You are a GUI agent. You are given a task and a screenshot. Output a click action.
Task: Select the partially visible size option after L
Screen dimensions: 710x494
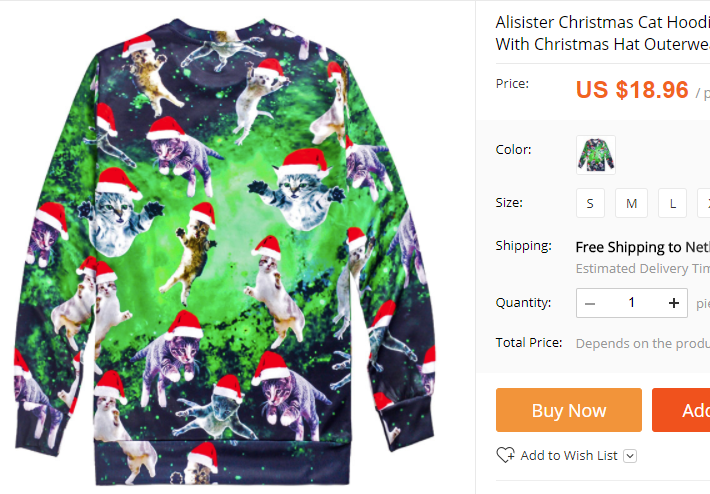tap(704, 203)
